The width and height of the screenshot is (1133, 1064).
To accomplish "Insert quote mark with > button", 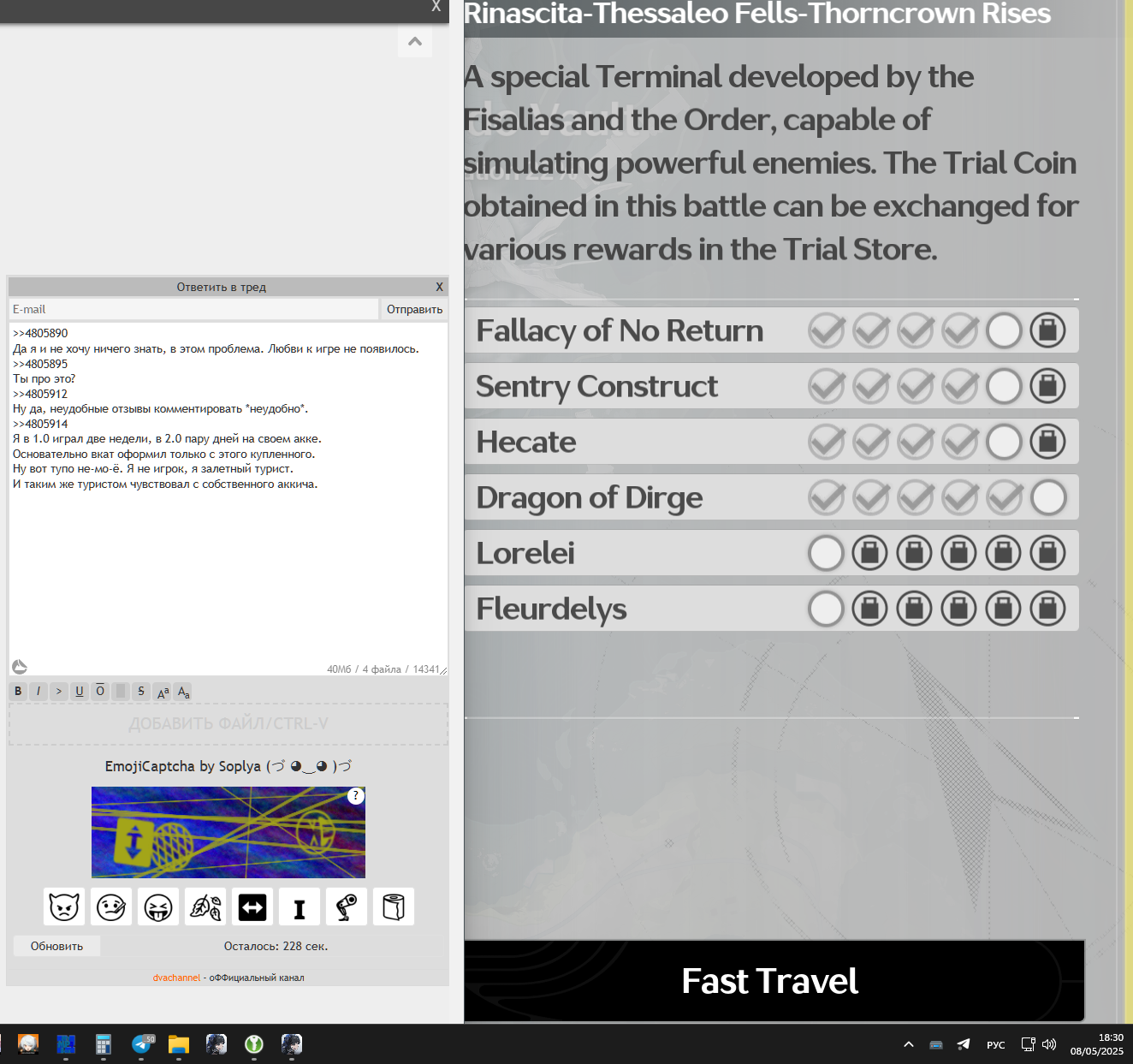I will click(x=59, y=691).
